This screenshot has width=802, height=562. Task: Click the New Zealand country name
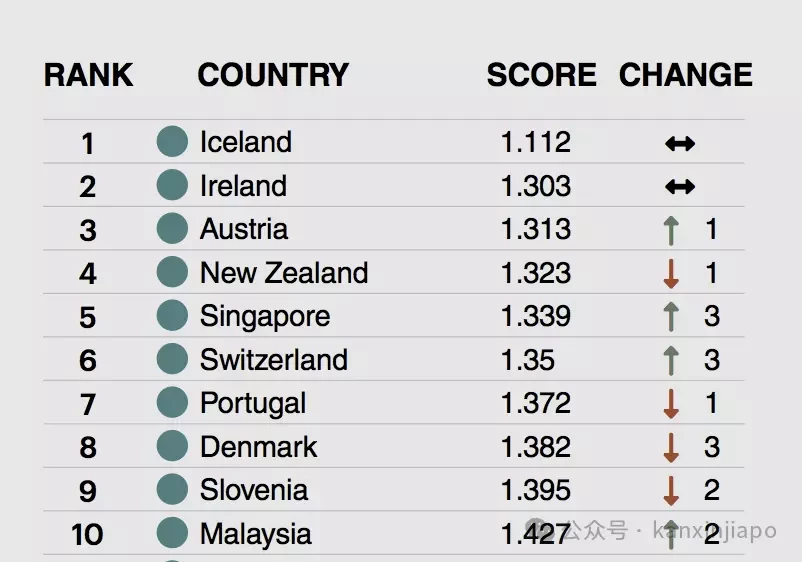point(284,273)
